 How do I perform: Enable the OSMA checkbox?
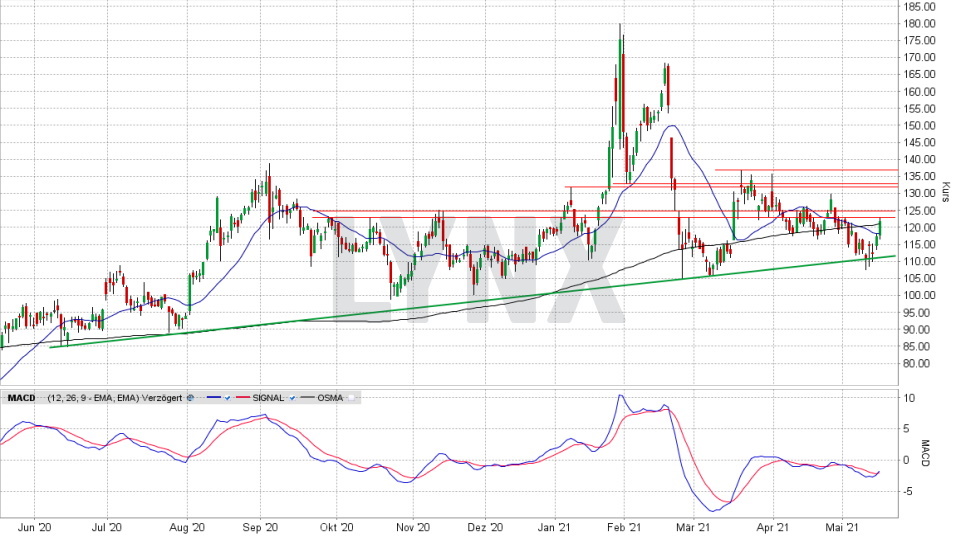(x=351, y=398)
